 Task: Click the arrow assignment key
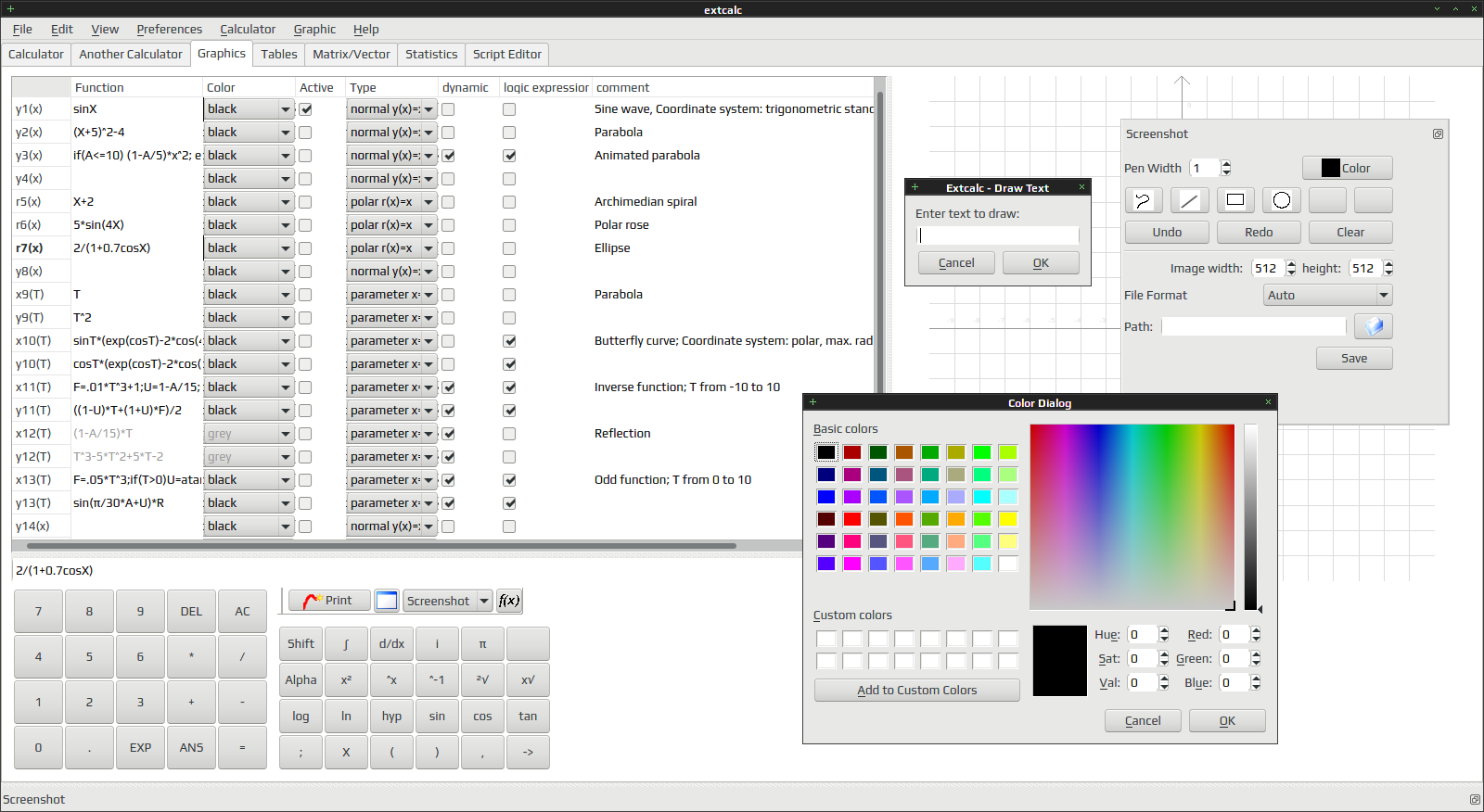528,753
